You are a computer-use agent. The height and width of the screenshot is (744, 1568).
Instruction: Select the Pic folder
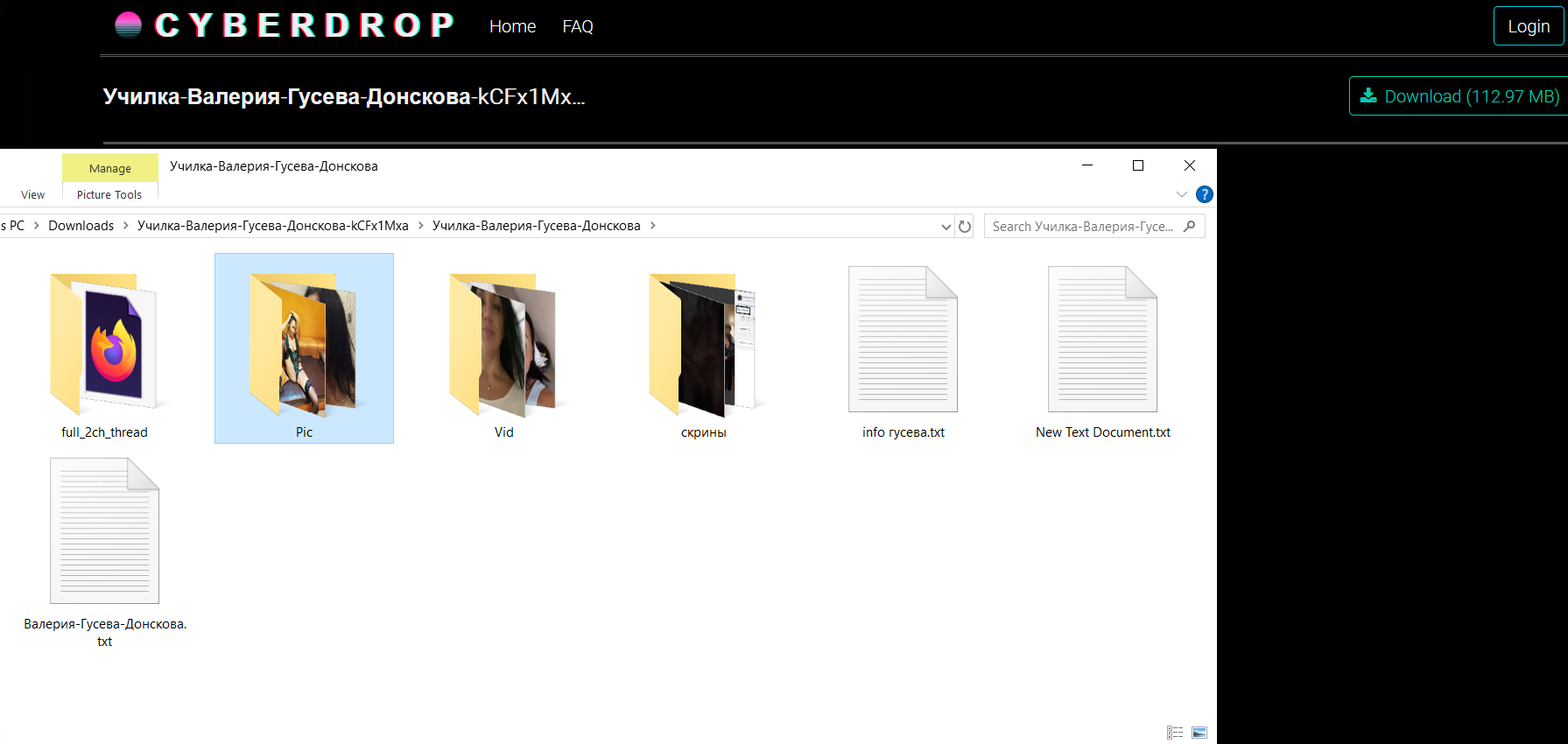[x=304, y=349]
